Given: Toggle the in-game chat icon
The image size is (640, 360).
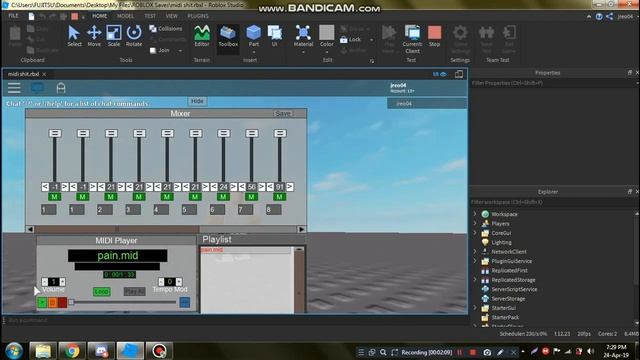Looking at the screenshot, I should point(37,88).
